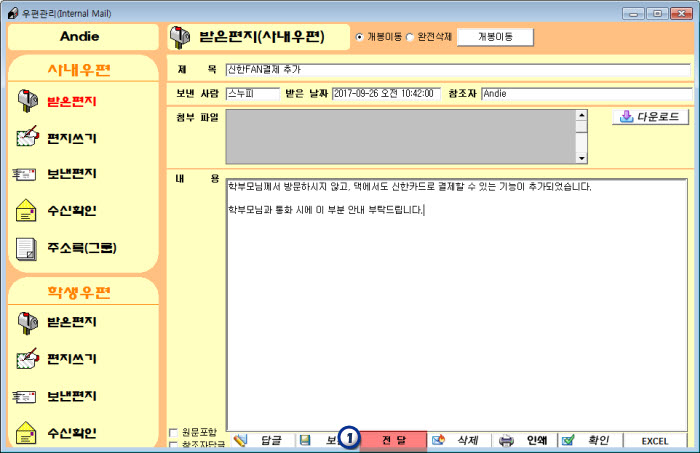700x453 pixels.
Task: Open 편지쓰기 compose under 학생우편
Action: 70,358
